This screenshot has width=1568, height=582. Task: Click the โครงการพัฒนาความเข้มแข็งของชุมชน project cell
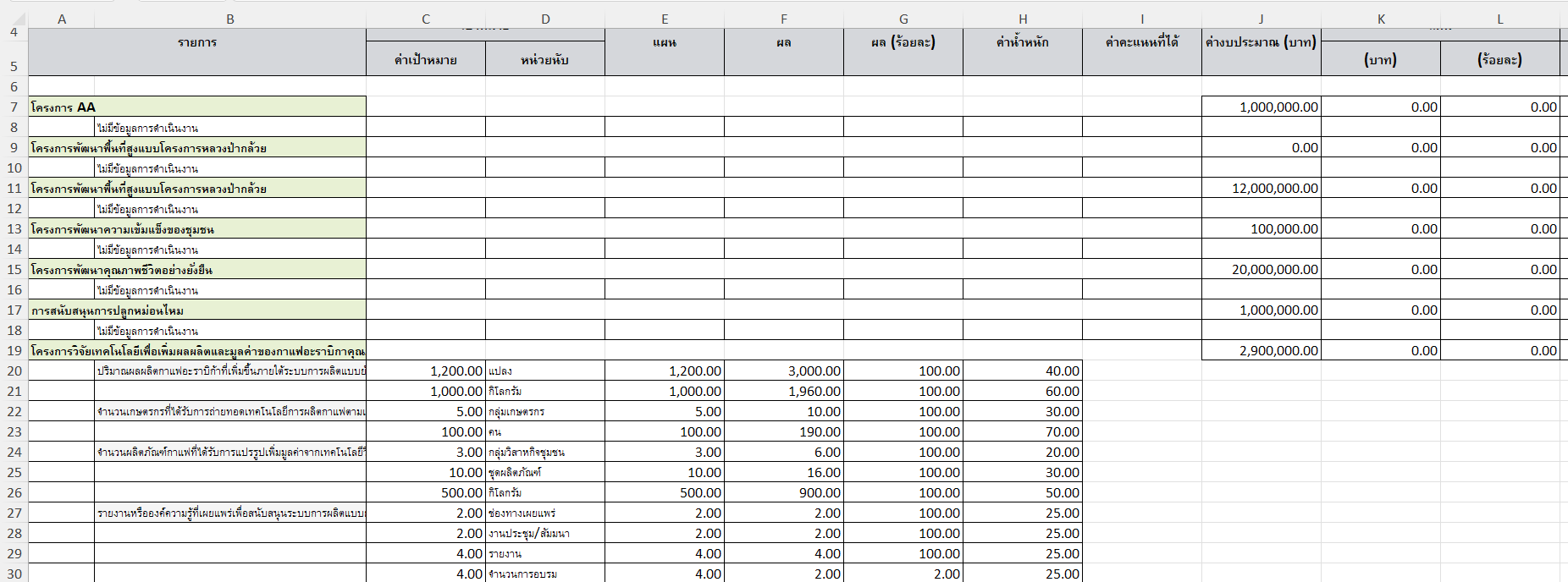(196, 228)
